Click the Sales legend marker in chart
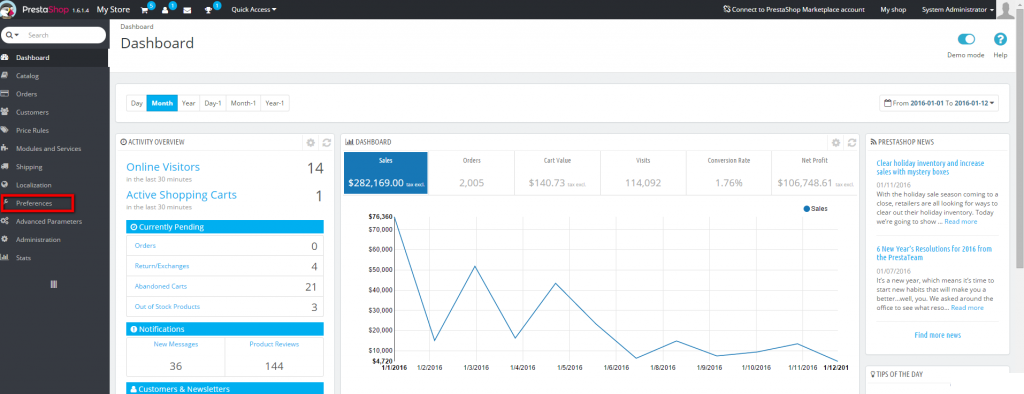This screenshot has height=394, width=1024. pyautogui.click(x=807, y=208)
